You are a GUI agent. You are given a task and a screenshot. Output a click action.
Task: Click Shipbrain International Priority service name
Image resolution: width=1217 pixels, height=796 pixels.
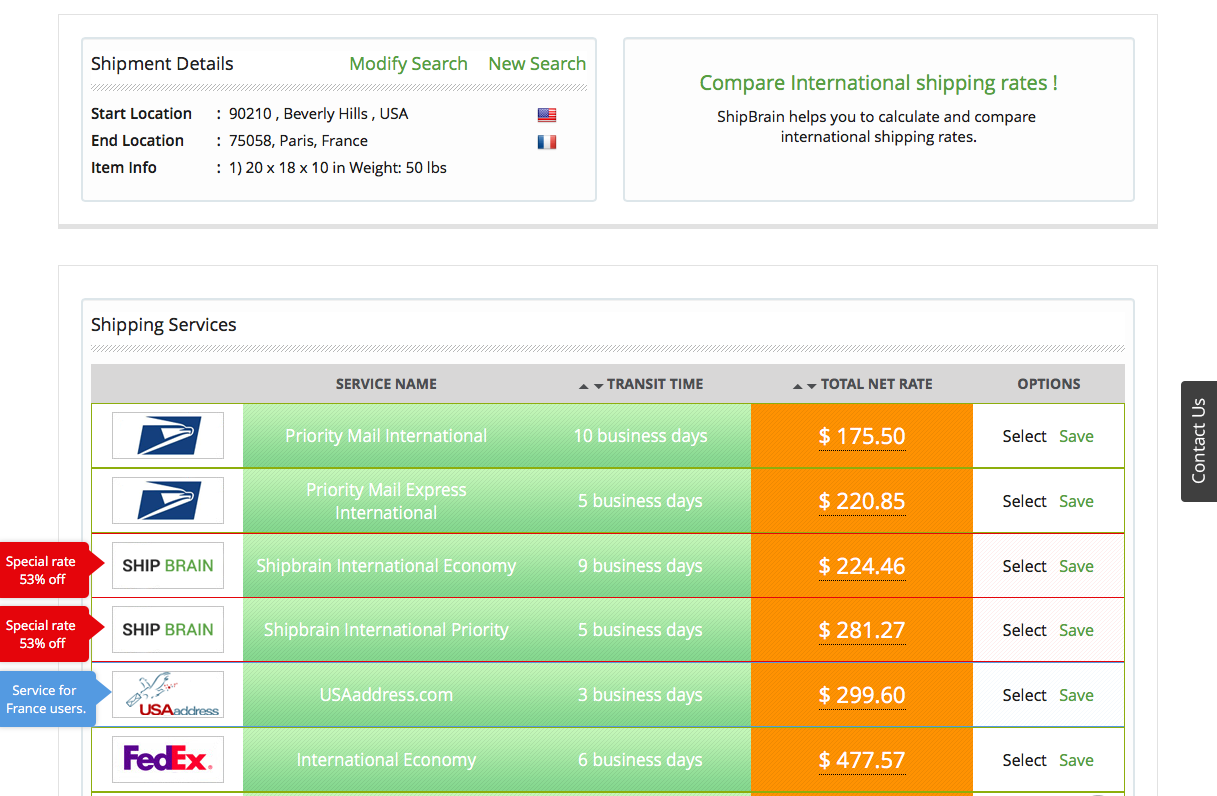click(x=386, y=630)
